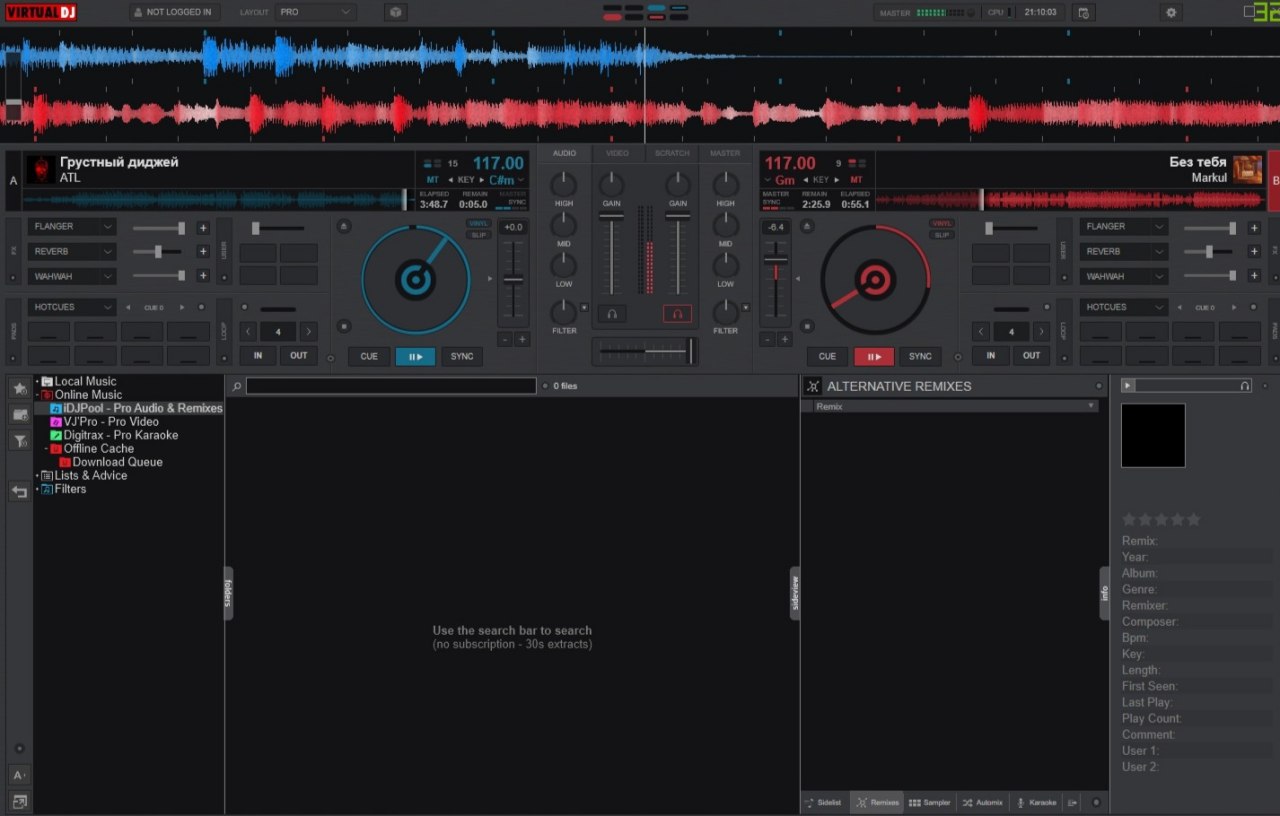
Task: Click the Alternative Remixes panel icon
Action: point(813,386)
